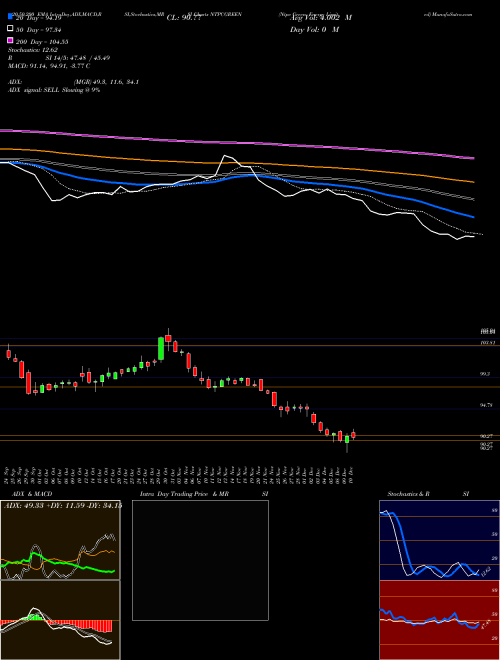Viewport: 500px width, 660px height.
Task: Select the '200 Day = 104.55' legend text
Action: coord(42,42)
